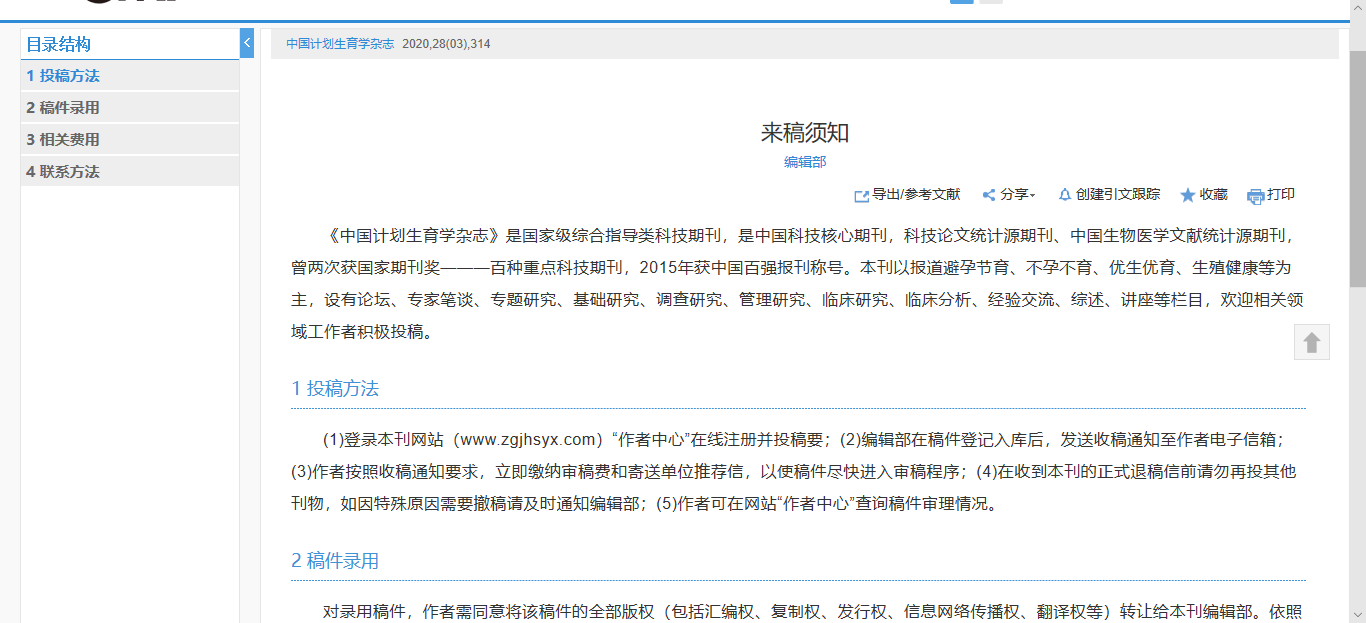Click the export/参考文献 icon
1366x623 pixels.
861,196
